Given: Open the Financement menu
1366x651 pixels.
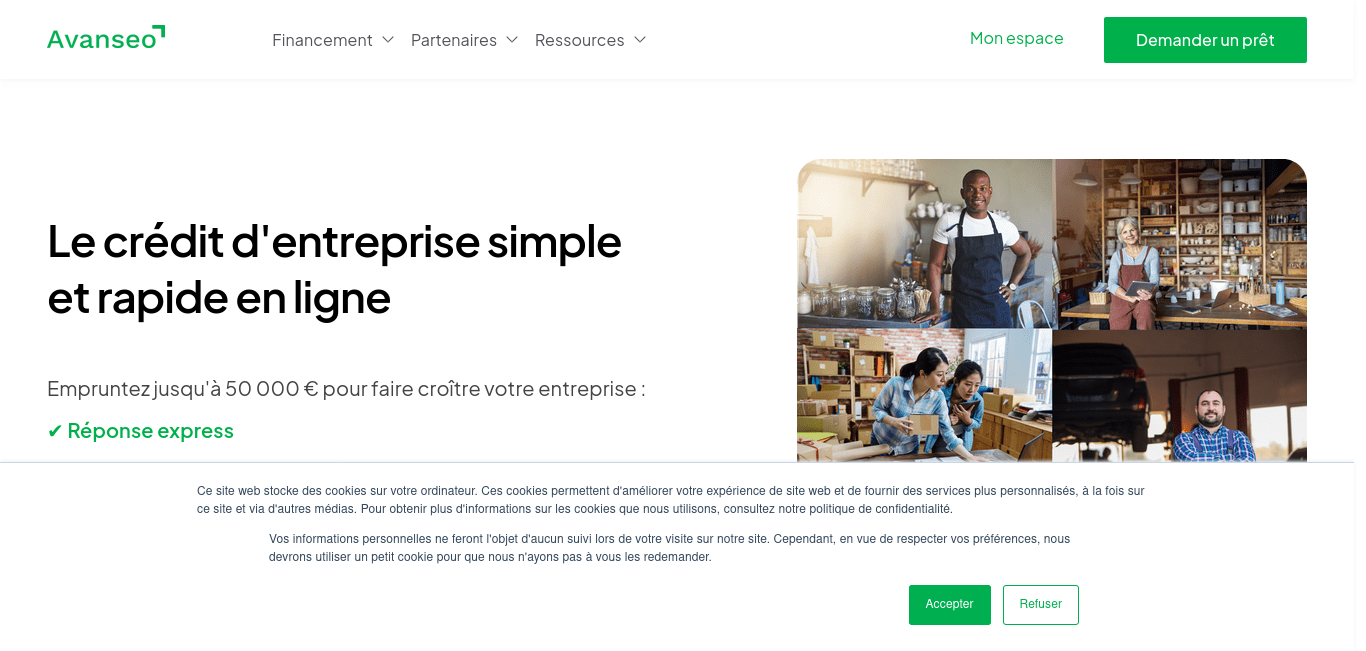Looking at the screenshot, I should pos(322,40).
